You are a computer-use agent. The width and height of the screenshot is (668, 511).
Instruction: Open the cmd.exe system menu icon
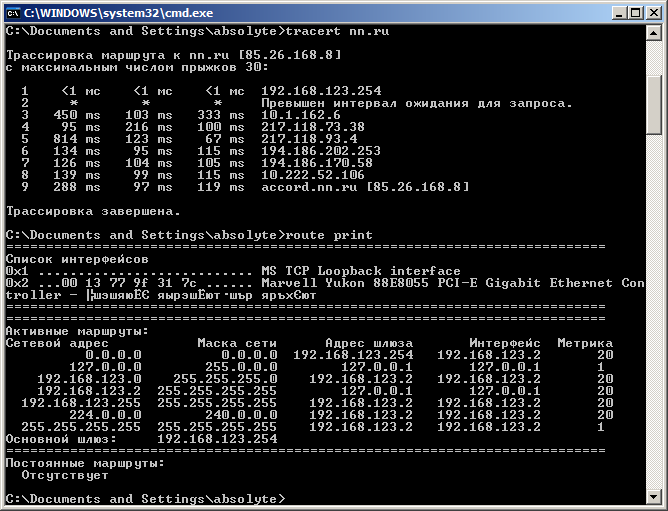point(13,12)
